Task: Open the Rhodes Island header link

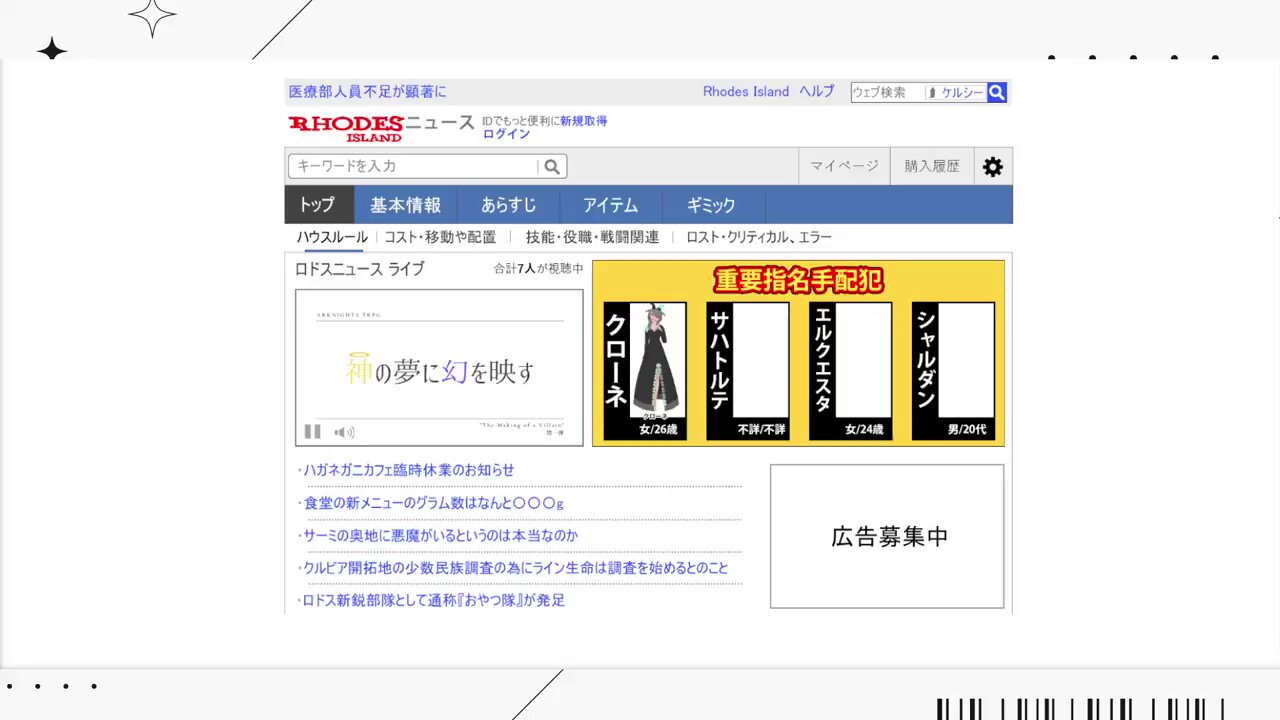Action: 746,92
